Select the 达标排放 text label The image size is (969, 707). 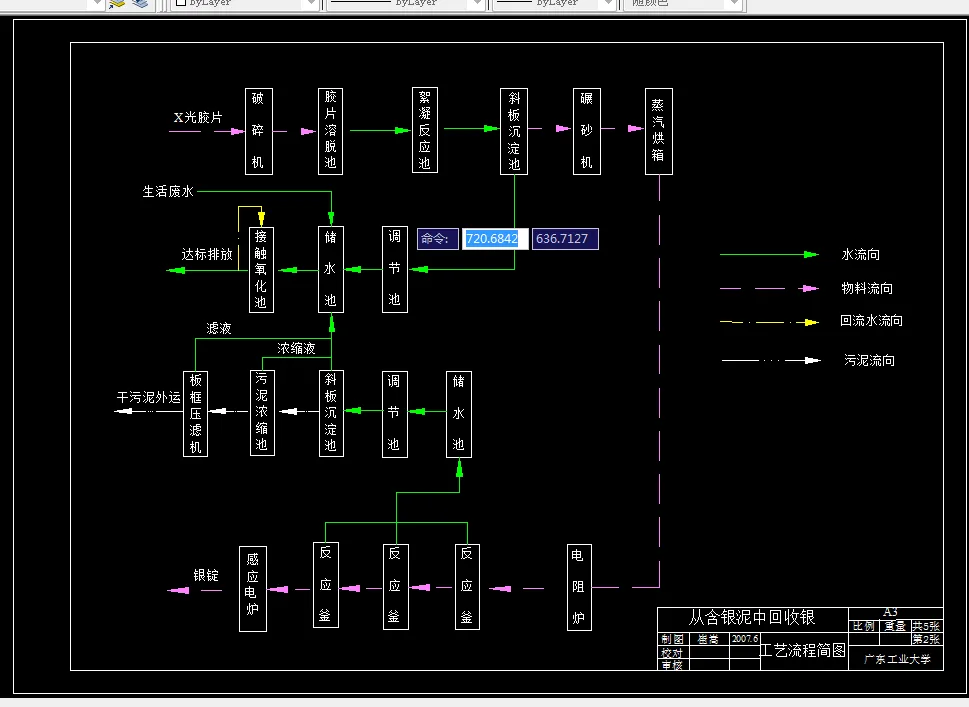pos(207,254)
